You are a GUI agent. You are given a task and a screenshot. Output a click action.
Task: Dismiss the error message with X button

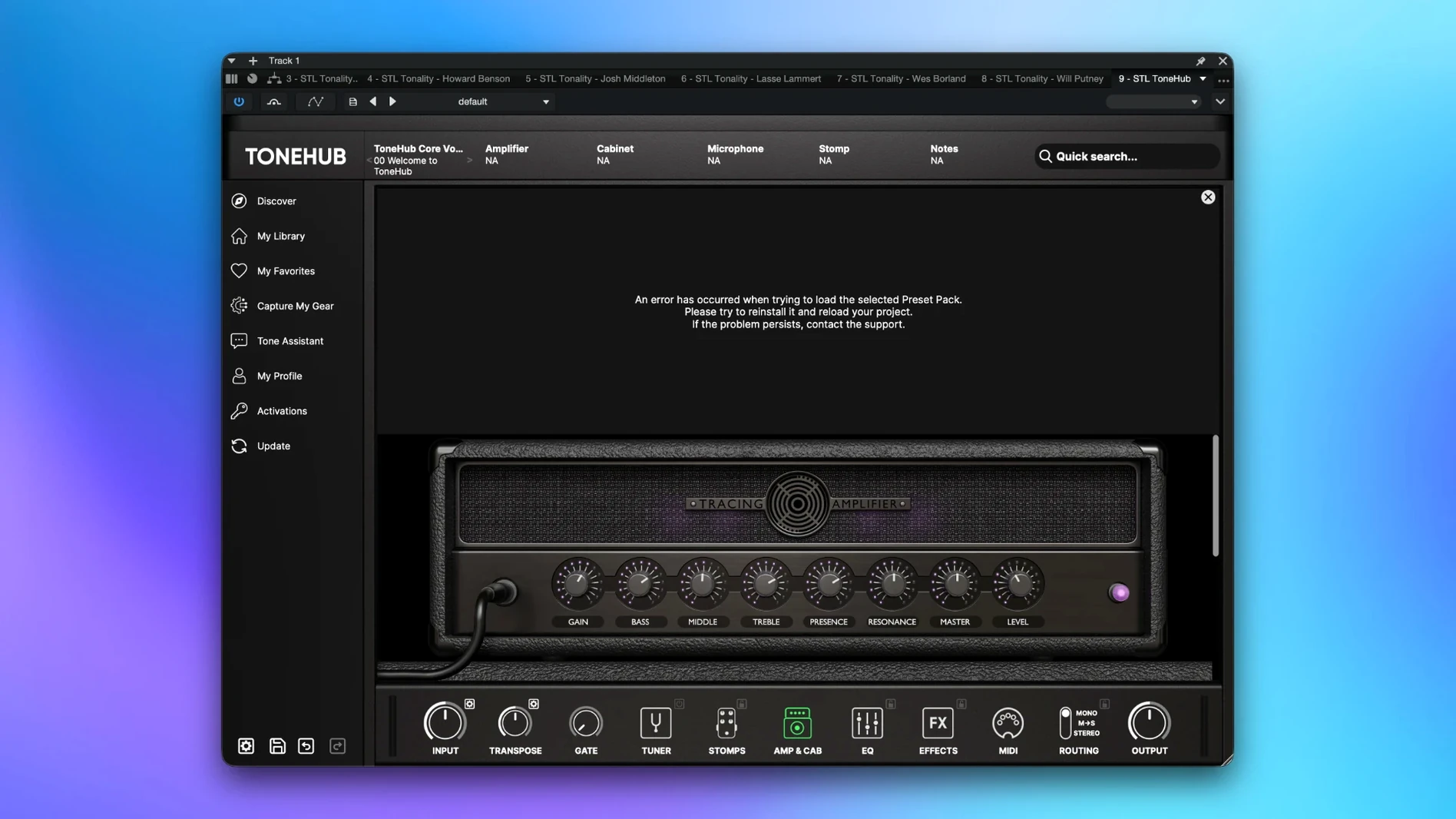[x=1208, y=197]
